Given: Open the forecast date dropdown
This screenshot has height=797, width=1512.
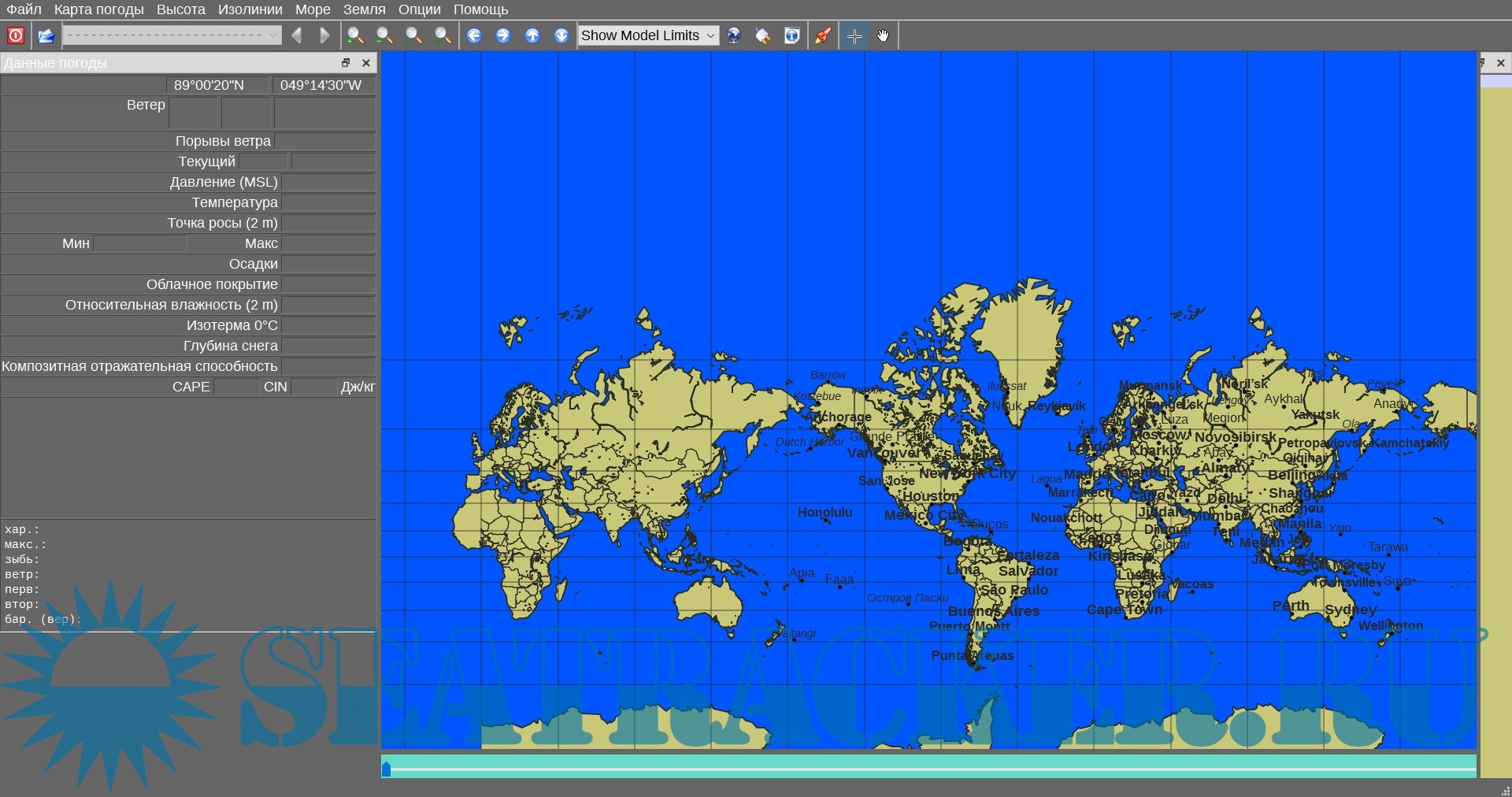Looking at the screenshot, I should click(x=172, y=35).
